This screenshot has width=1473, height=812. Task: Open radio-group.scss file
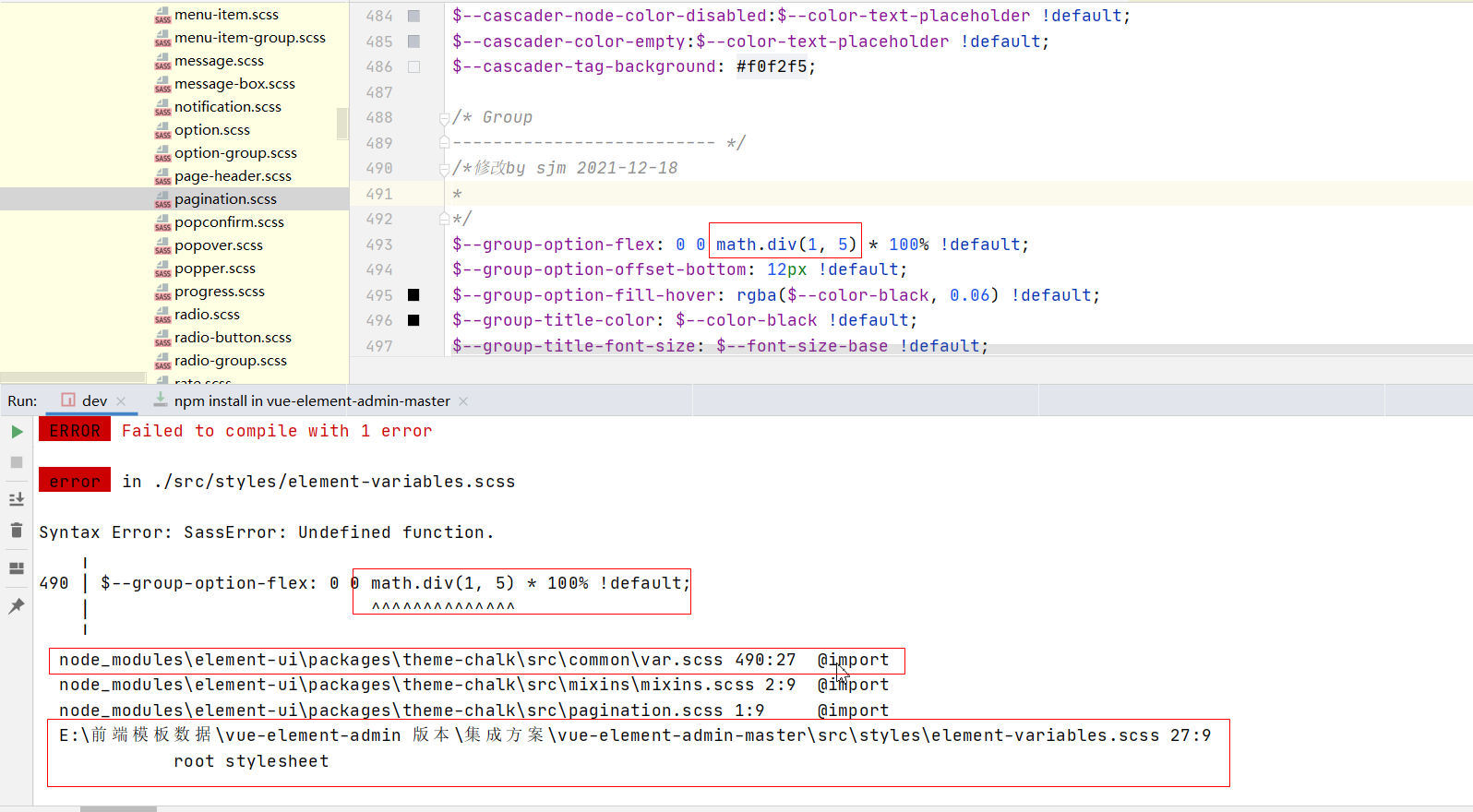[x=231, y=361]
